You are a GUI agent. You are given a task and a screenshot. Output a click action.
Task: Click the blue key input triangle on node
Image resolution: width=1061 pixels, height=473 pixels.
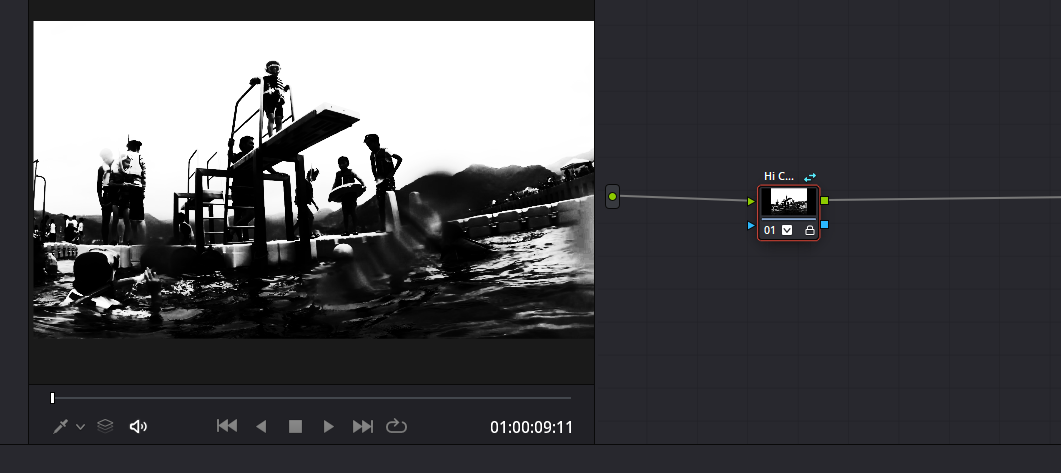751,226
